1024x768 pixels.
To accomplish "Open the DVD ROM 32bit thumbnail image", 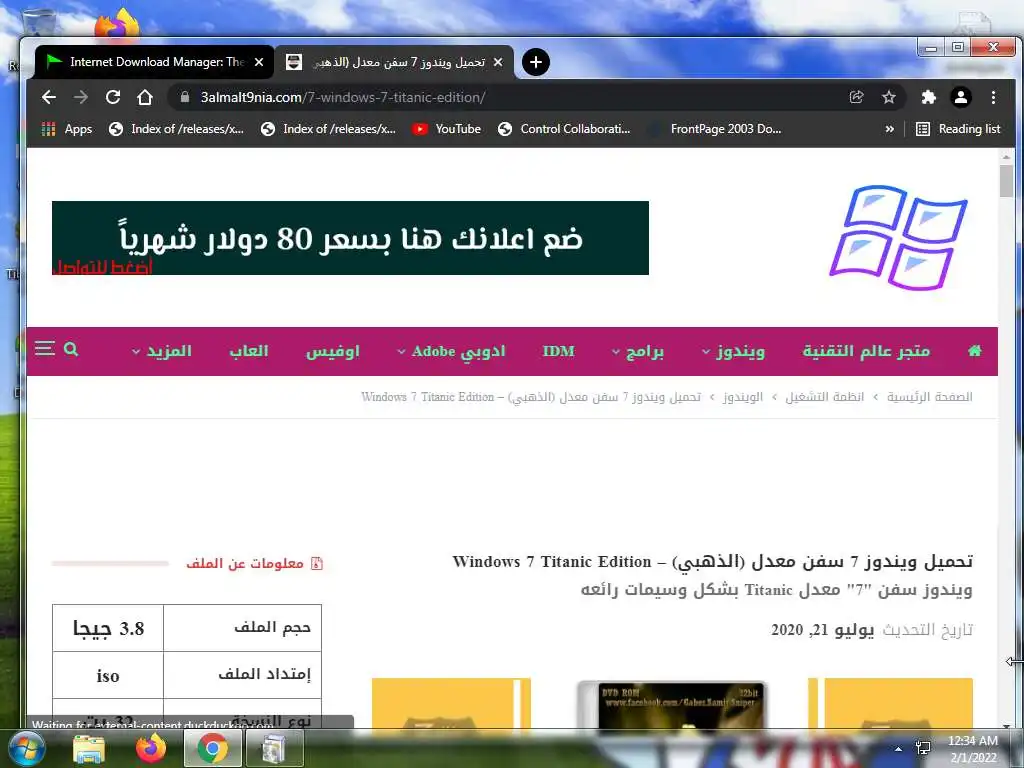I will point(672,705).
